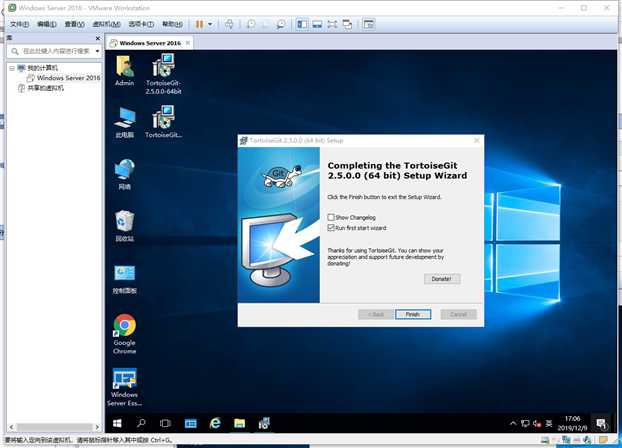Select the Recycle Bin desktop icon

125,226
